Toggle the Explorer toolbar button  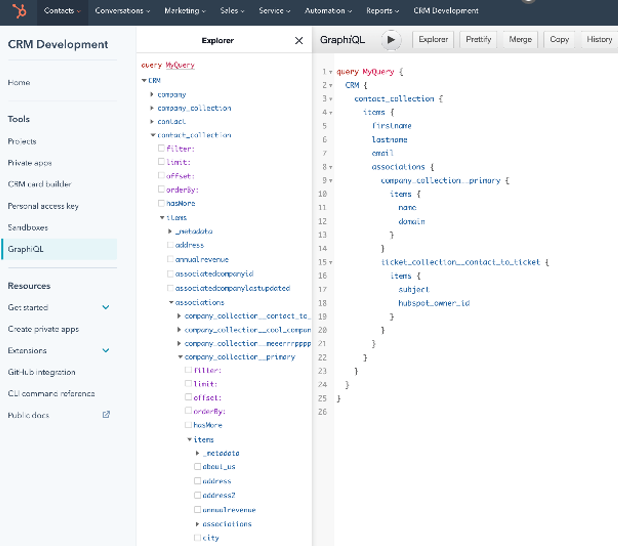click(x=433, y=39)
